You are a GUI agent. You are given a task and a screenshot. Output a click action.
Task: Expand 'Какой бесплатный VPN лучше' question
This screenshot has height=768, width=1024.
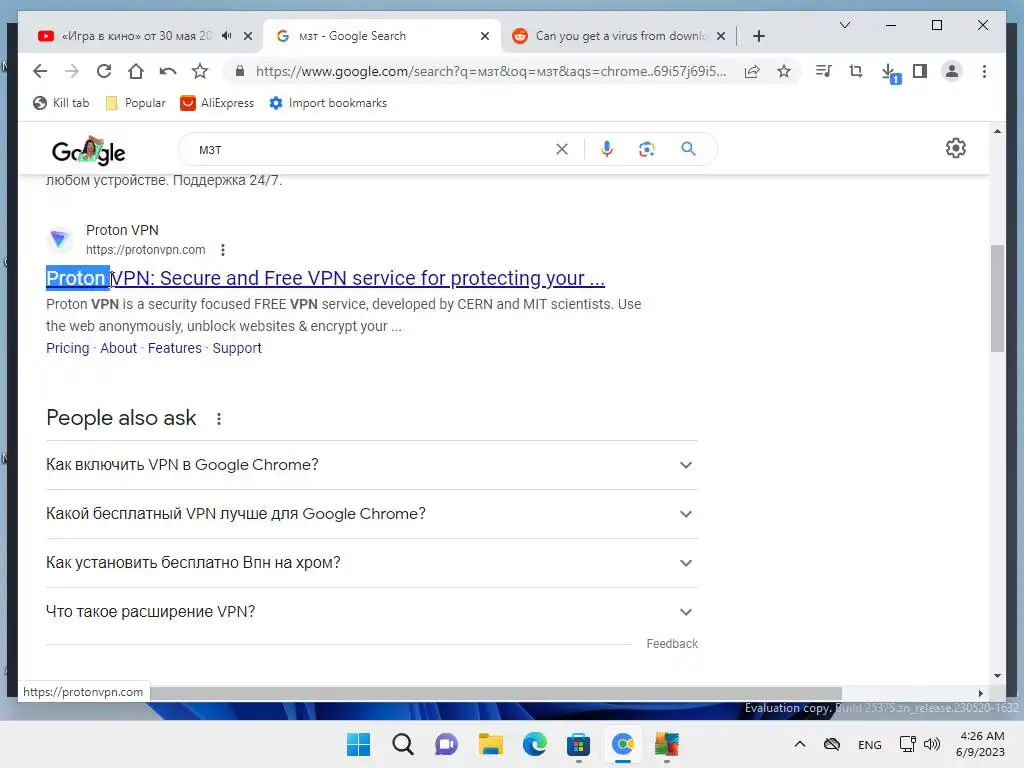(x=372, y=514)
